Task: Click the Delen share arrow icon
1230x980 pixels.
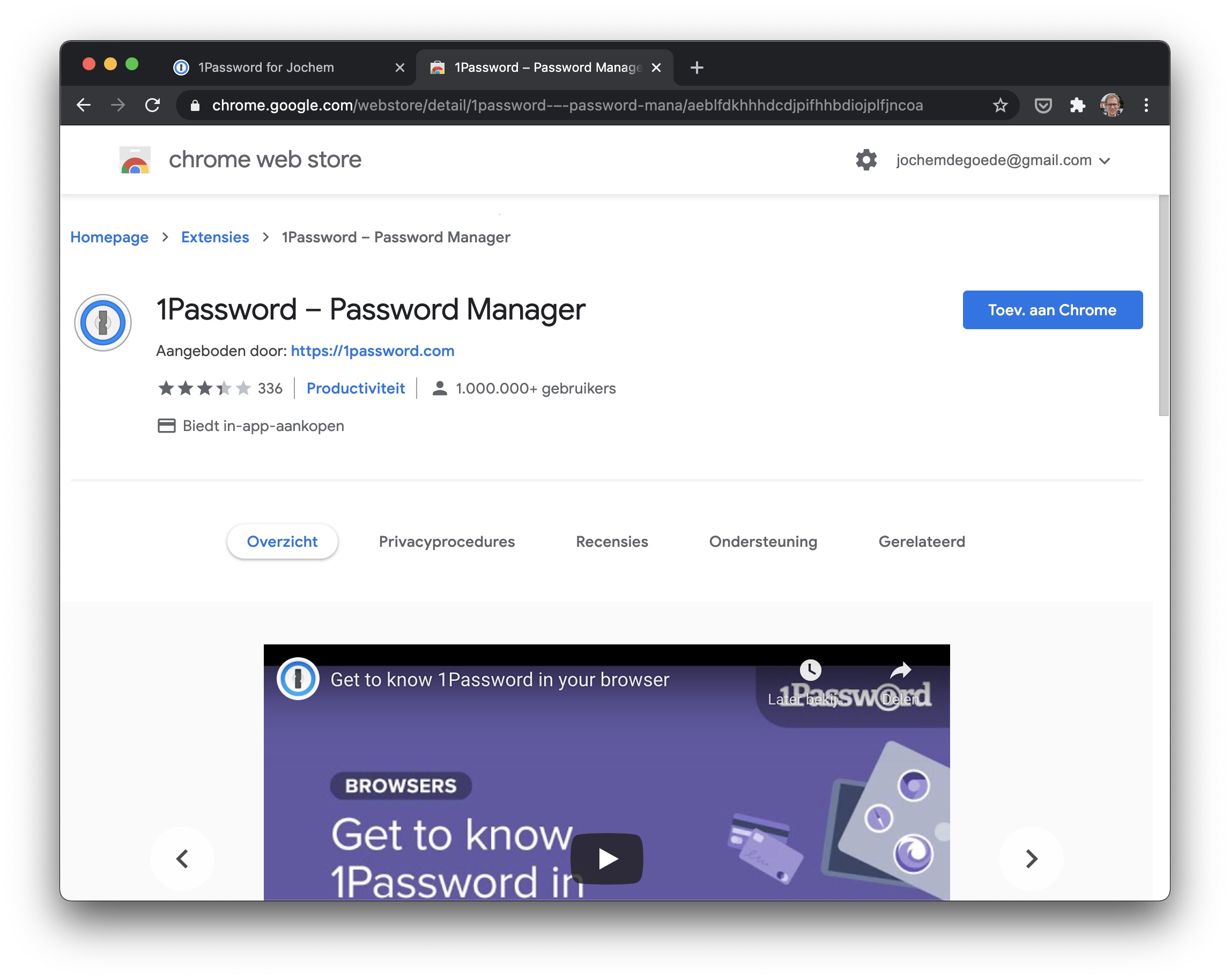Action: pos(901,670)
